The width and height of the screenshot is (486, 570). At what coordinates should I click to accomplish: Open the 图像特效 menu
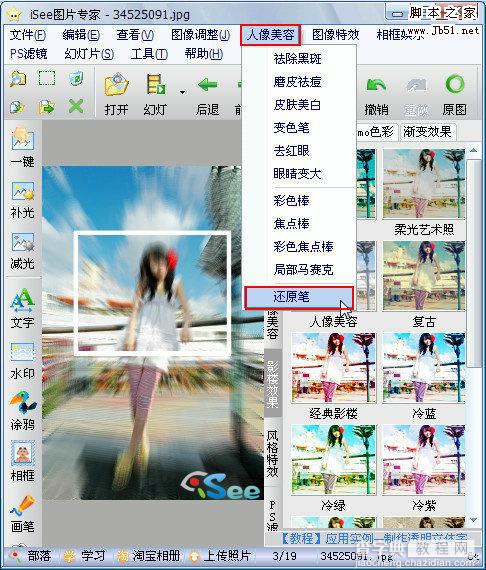[x=336, y=35]
